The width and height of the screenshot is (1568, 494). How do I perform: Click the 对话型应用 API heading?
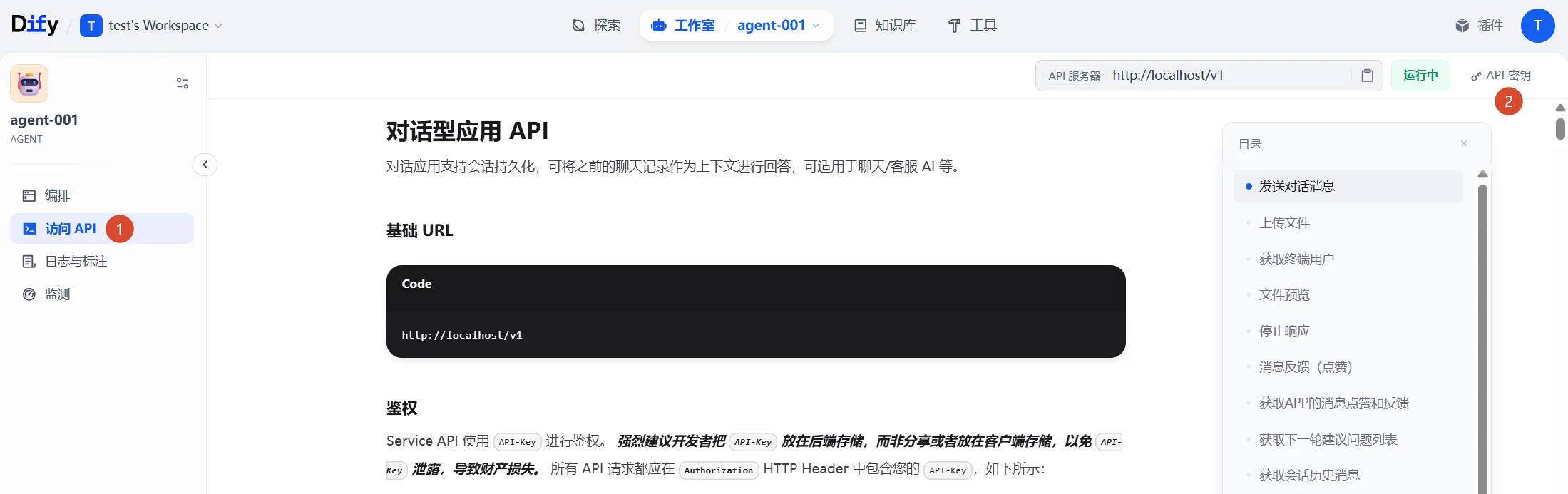coord(468,131)
